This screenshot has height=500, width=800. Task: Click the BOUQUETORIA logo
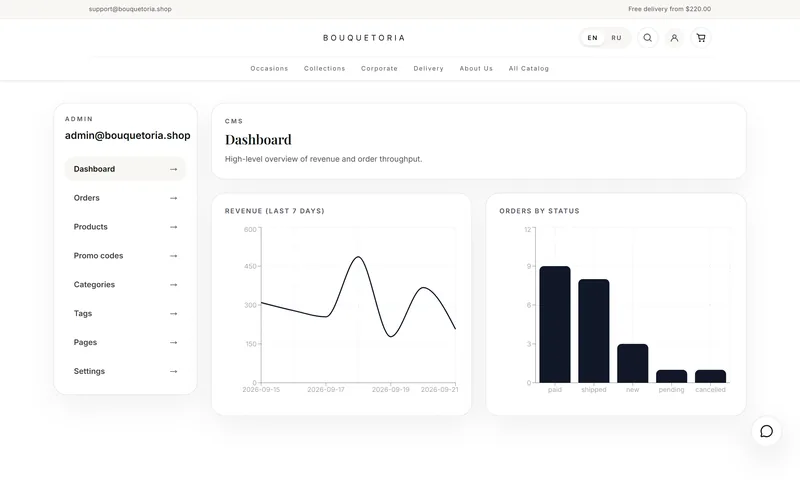[364, 38]
